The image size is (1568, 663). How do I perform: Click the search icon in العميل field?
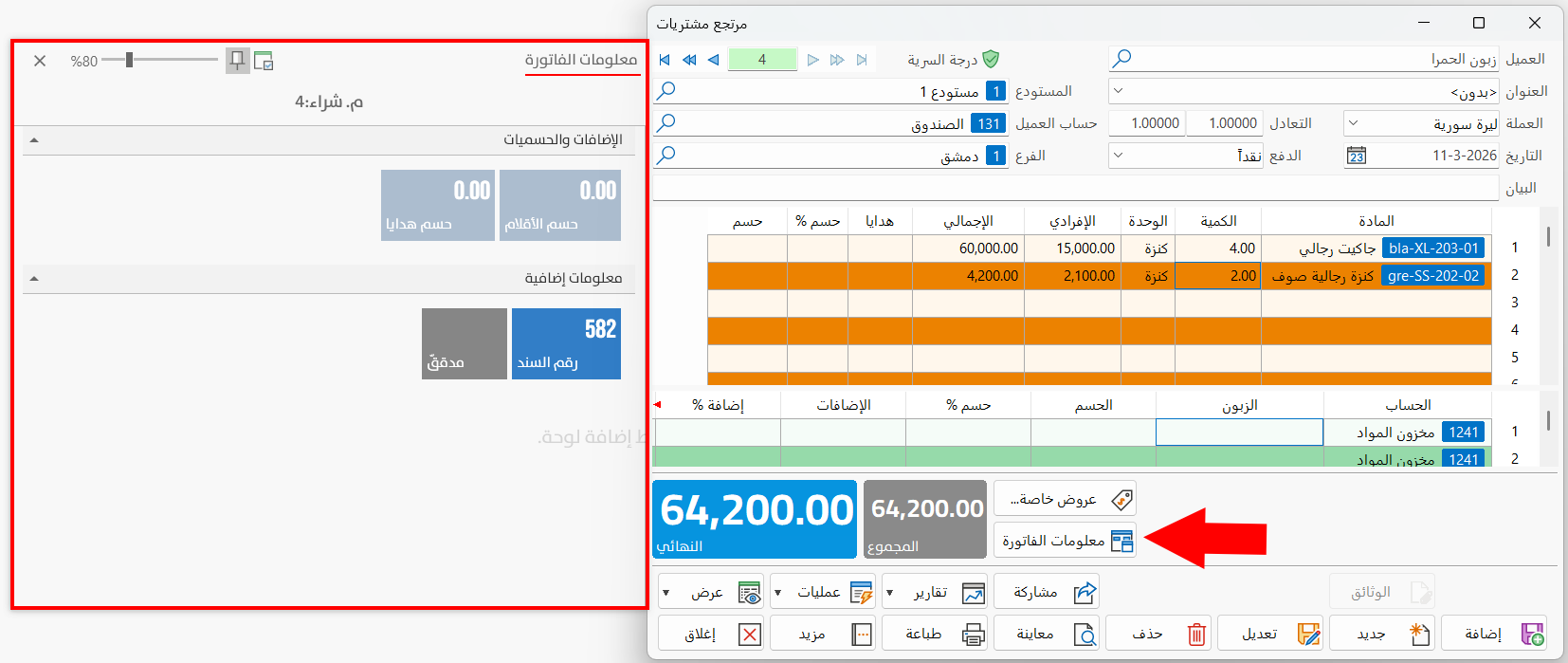[1121, 59]
